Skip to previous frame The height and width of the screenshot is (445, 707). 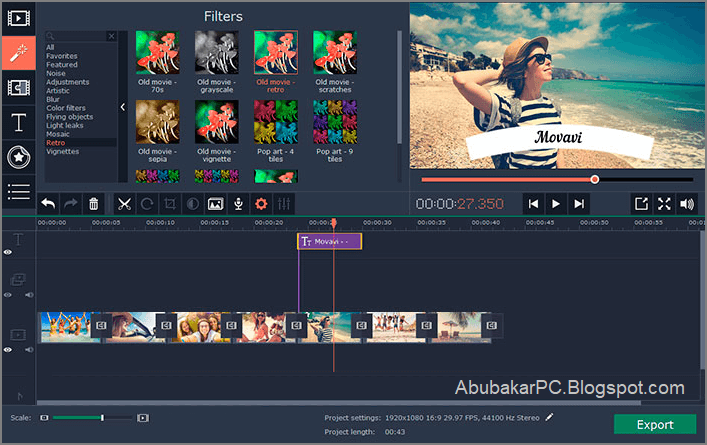point(533,204)
